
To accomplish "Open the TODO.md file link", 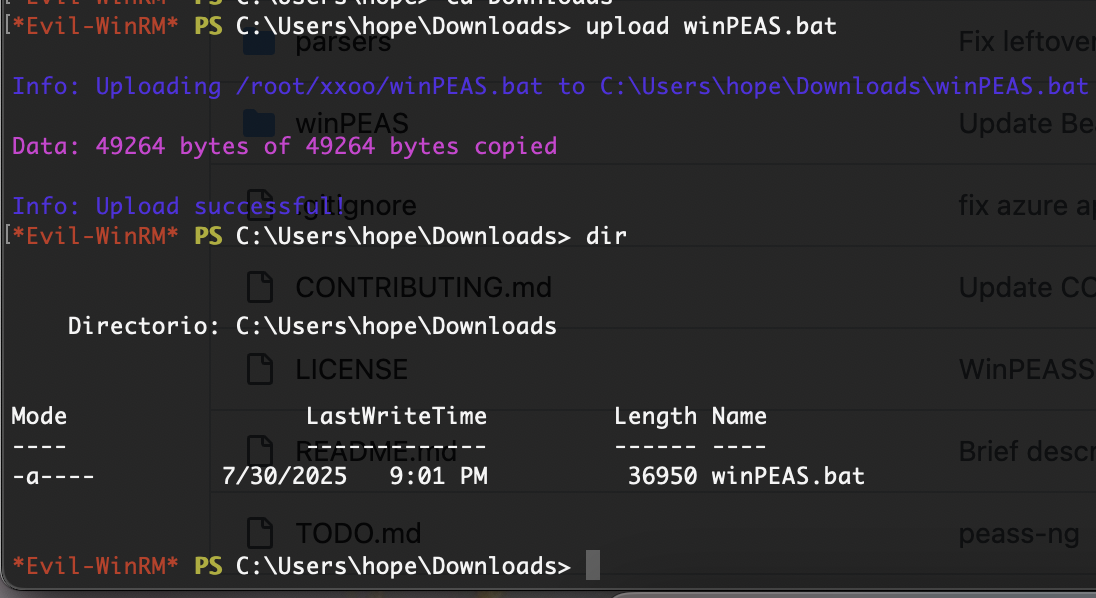I will click(x=359, y=534).
